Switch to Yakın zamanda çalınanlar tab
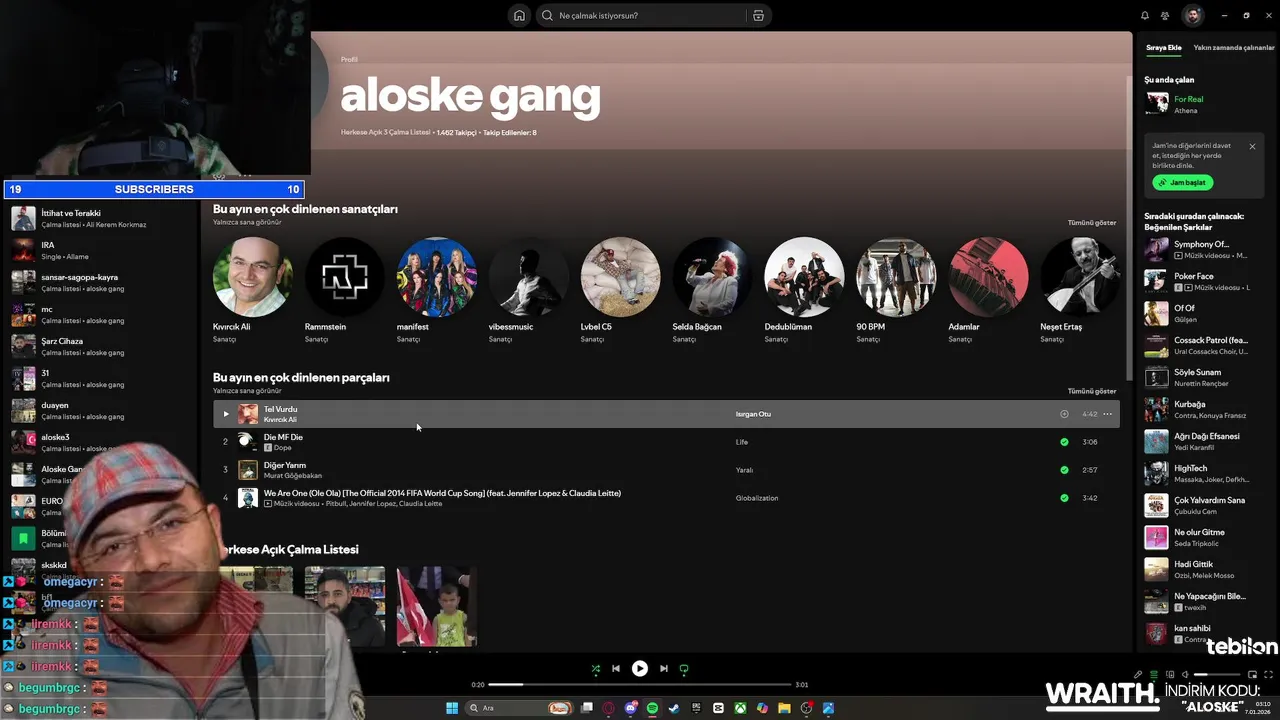Viewport: 1280px width, 720px height. pos(1234,48)
